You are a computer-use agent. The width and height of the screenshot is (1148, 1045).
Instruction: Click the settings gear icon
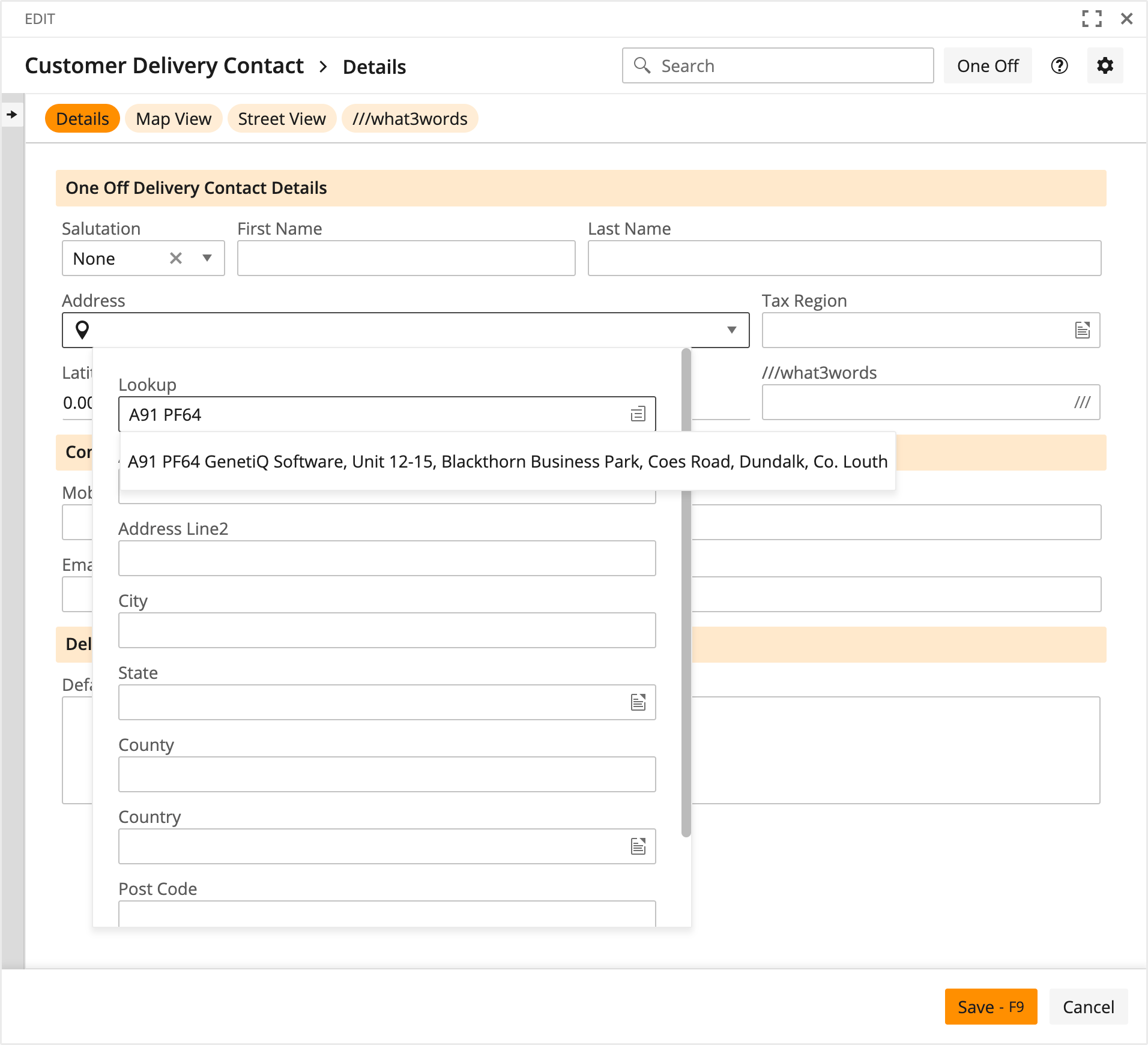point(1105,65)
